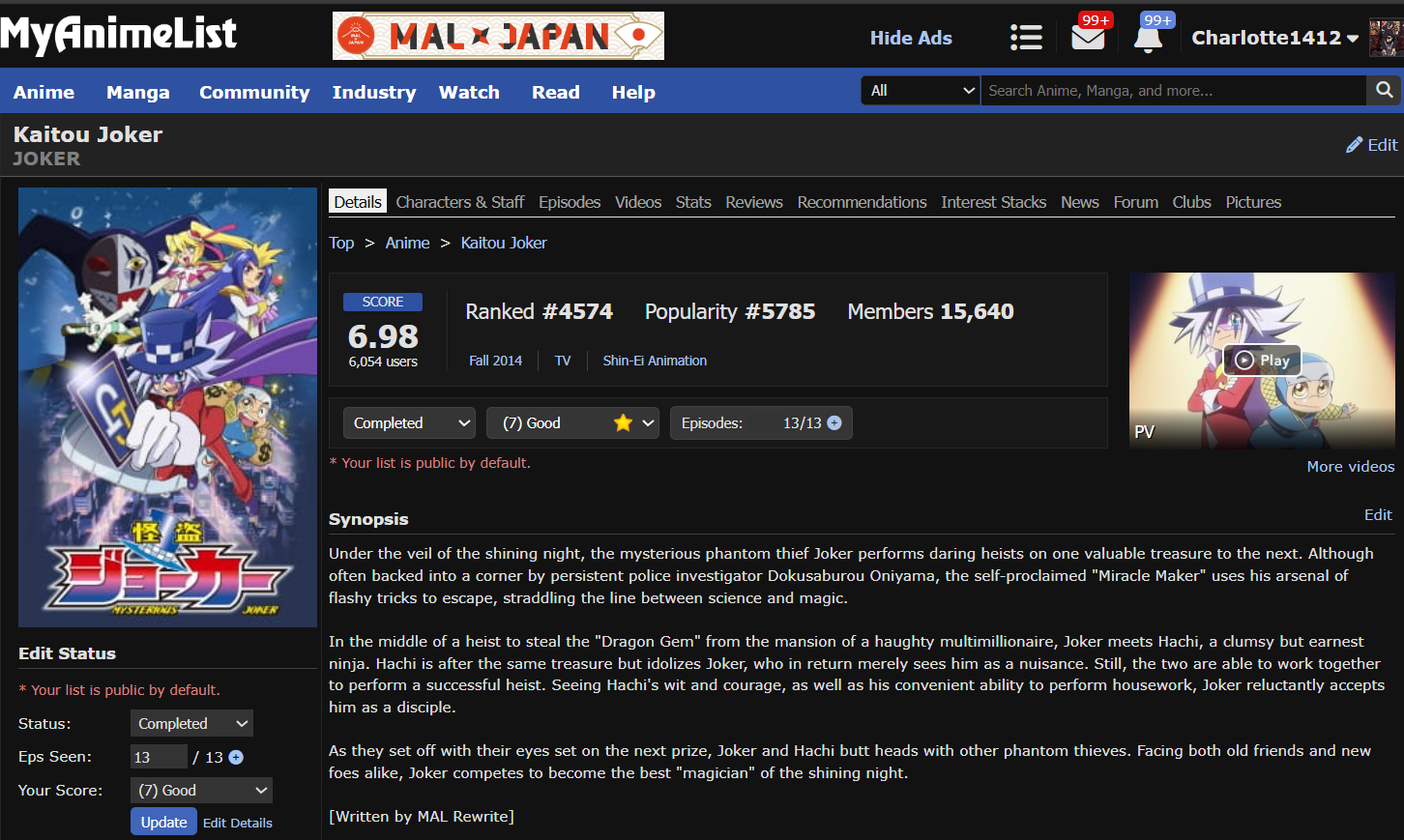
Task: Click the Anime breadcrumb link
Action: (x=408, y=243)
